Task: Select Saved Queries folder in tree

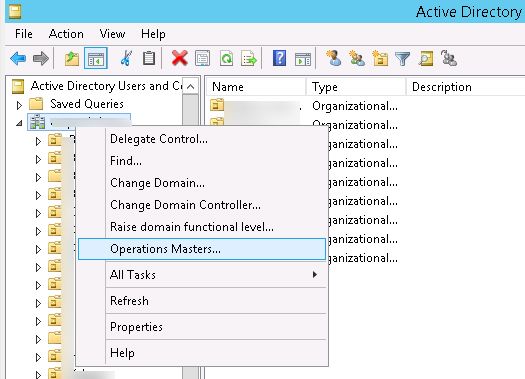Action: tap(76, 104)
